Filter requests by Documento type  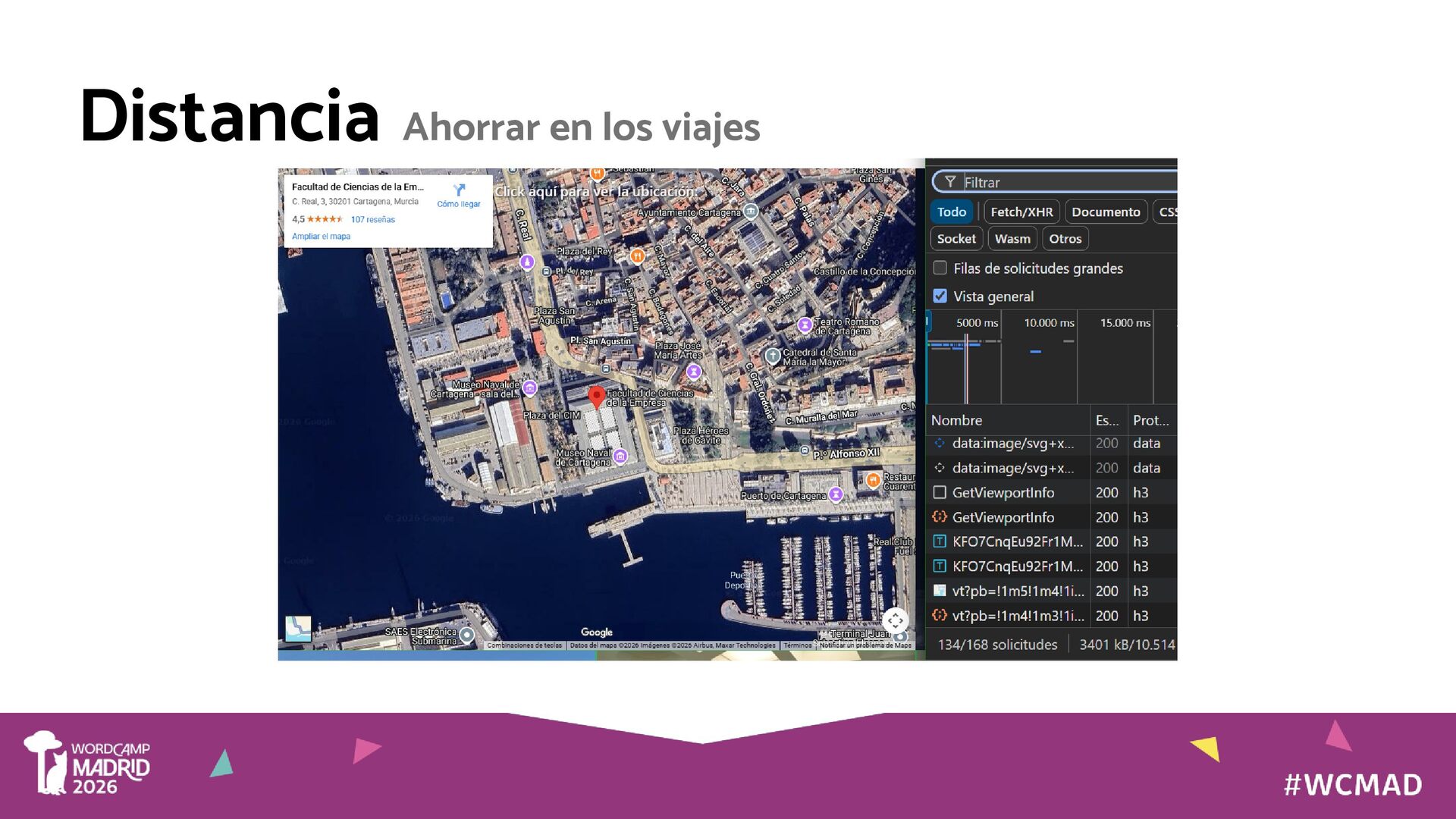1105,212
